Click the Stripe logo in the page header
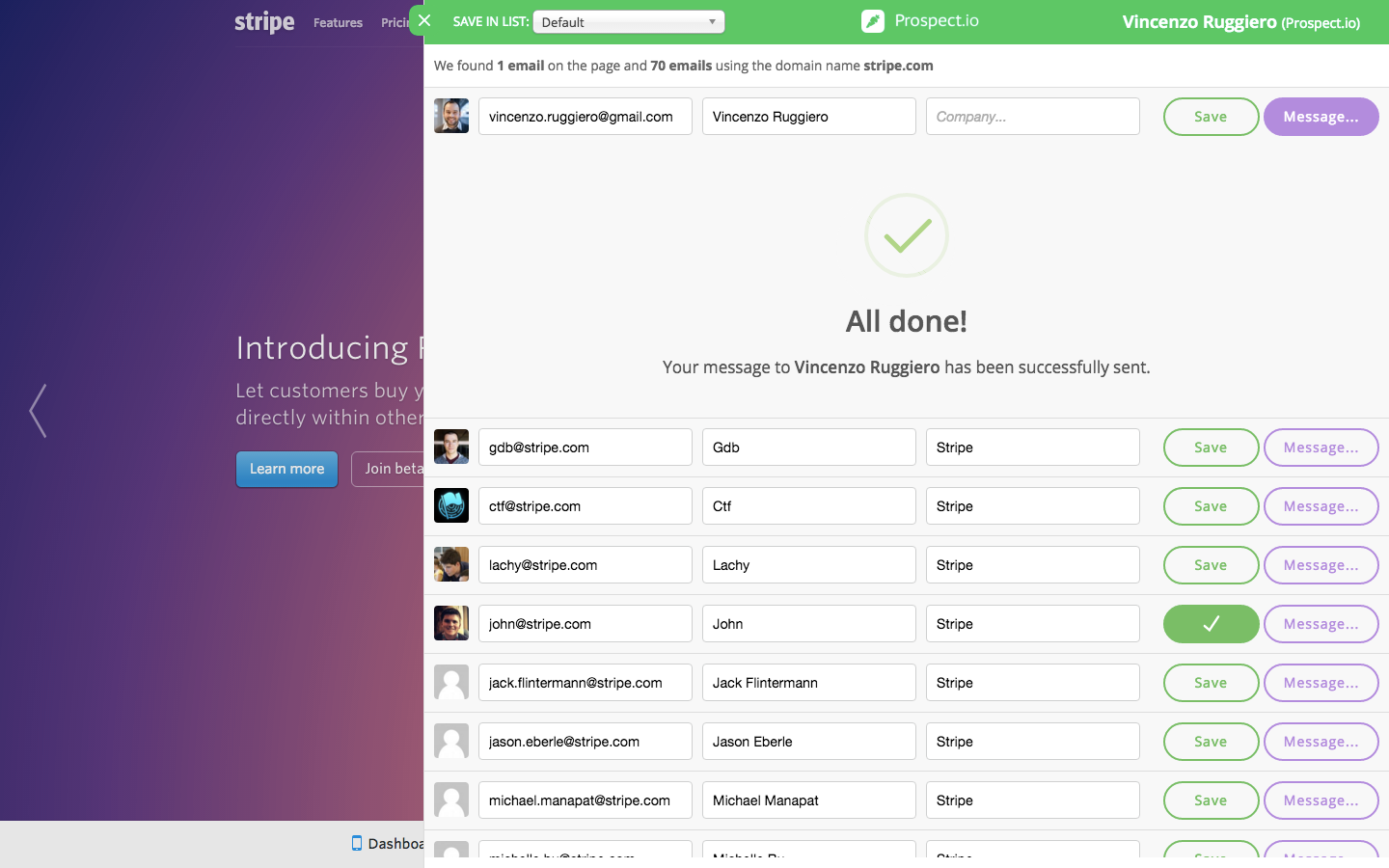Screen dimensions: 1389x868 point(264,21)
